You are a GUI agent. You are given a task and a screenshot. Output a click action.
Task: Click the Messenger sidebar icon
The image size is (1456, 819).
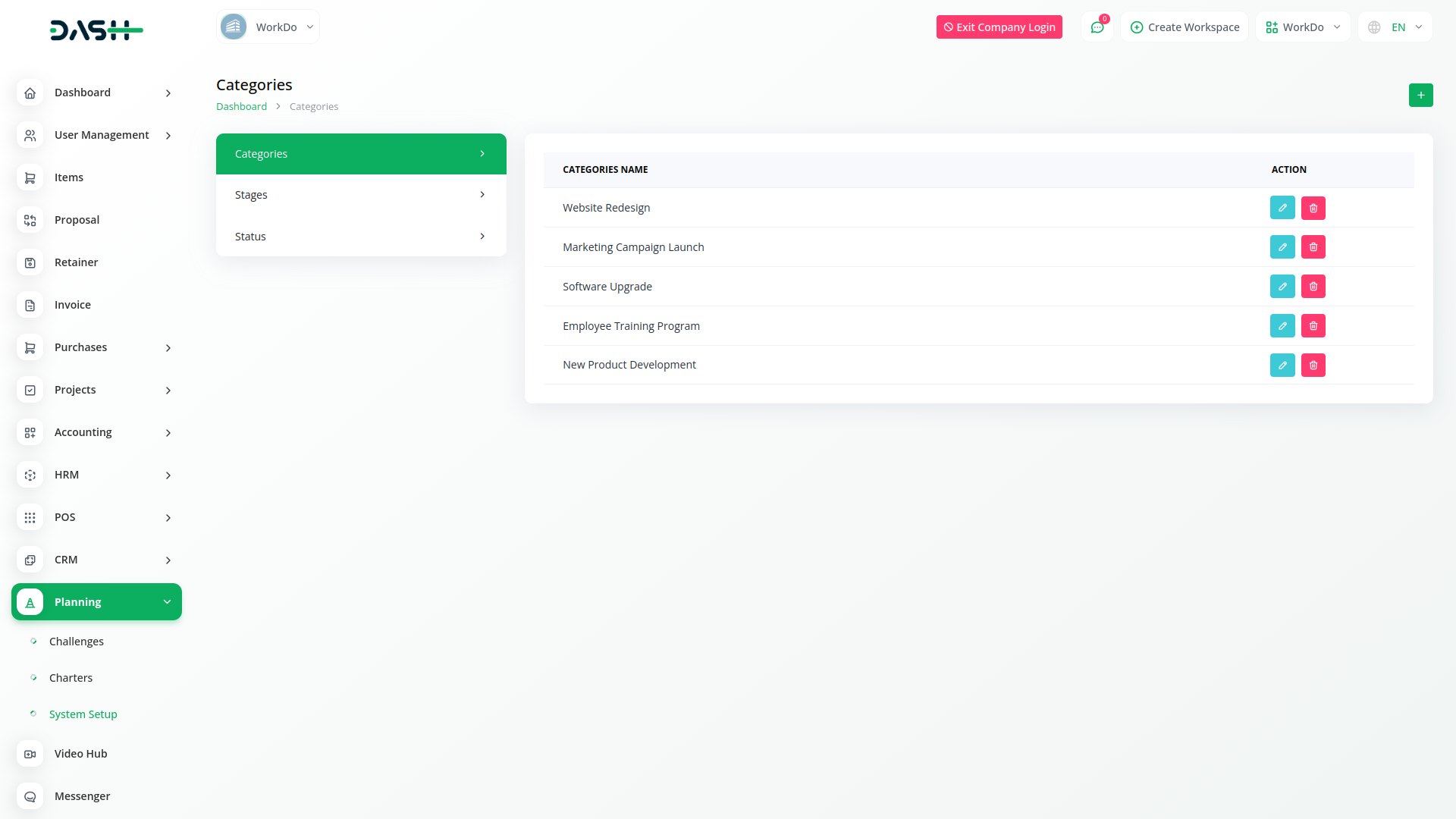point(30,796)
